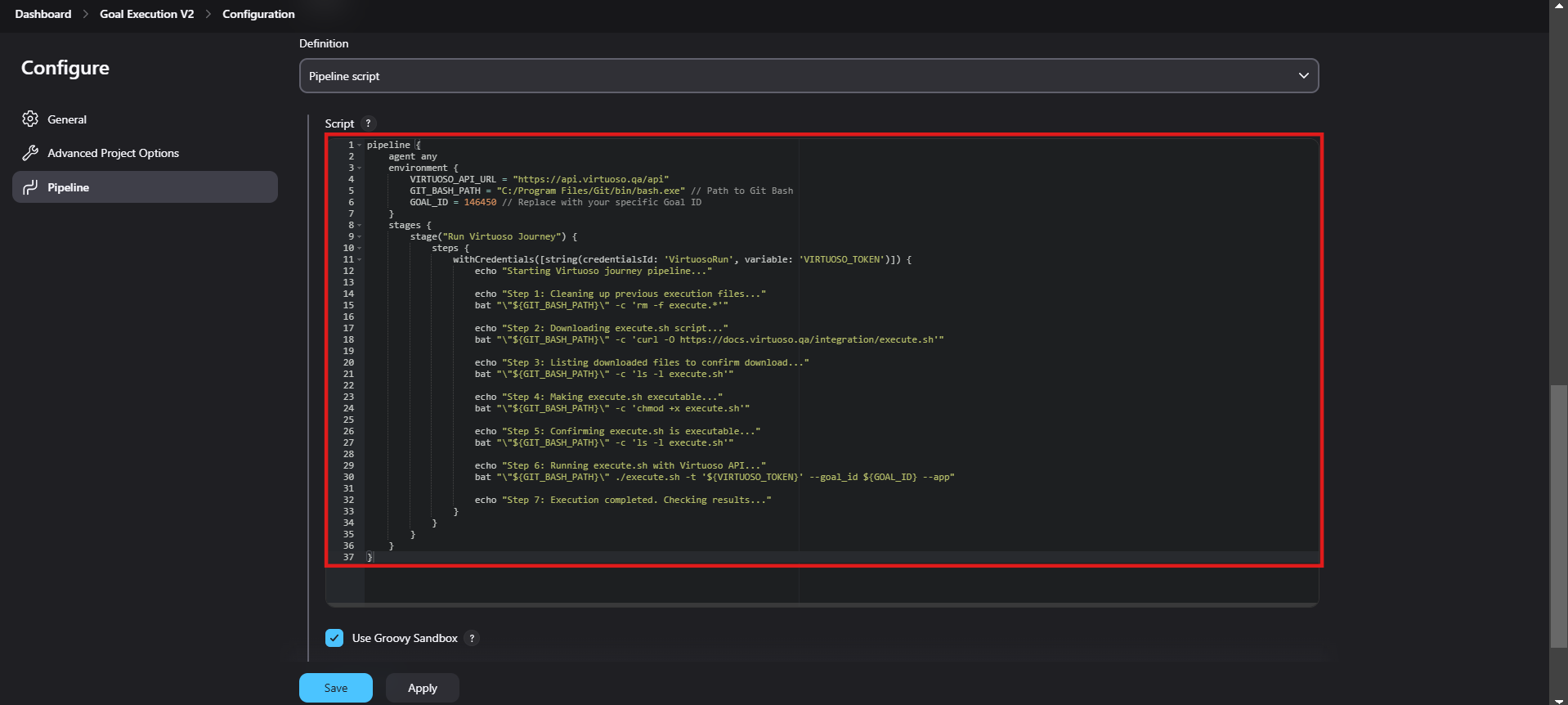
Task: Click the GOAL_ID value 146450
Action: (480, 202)
